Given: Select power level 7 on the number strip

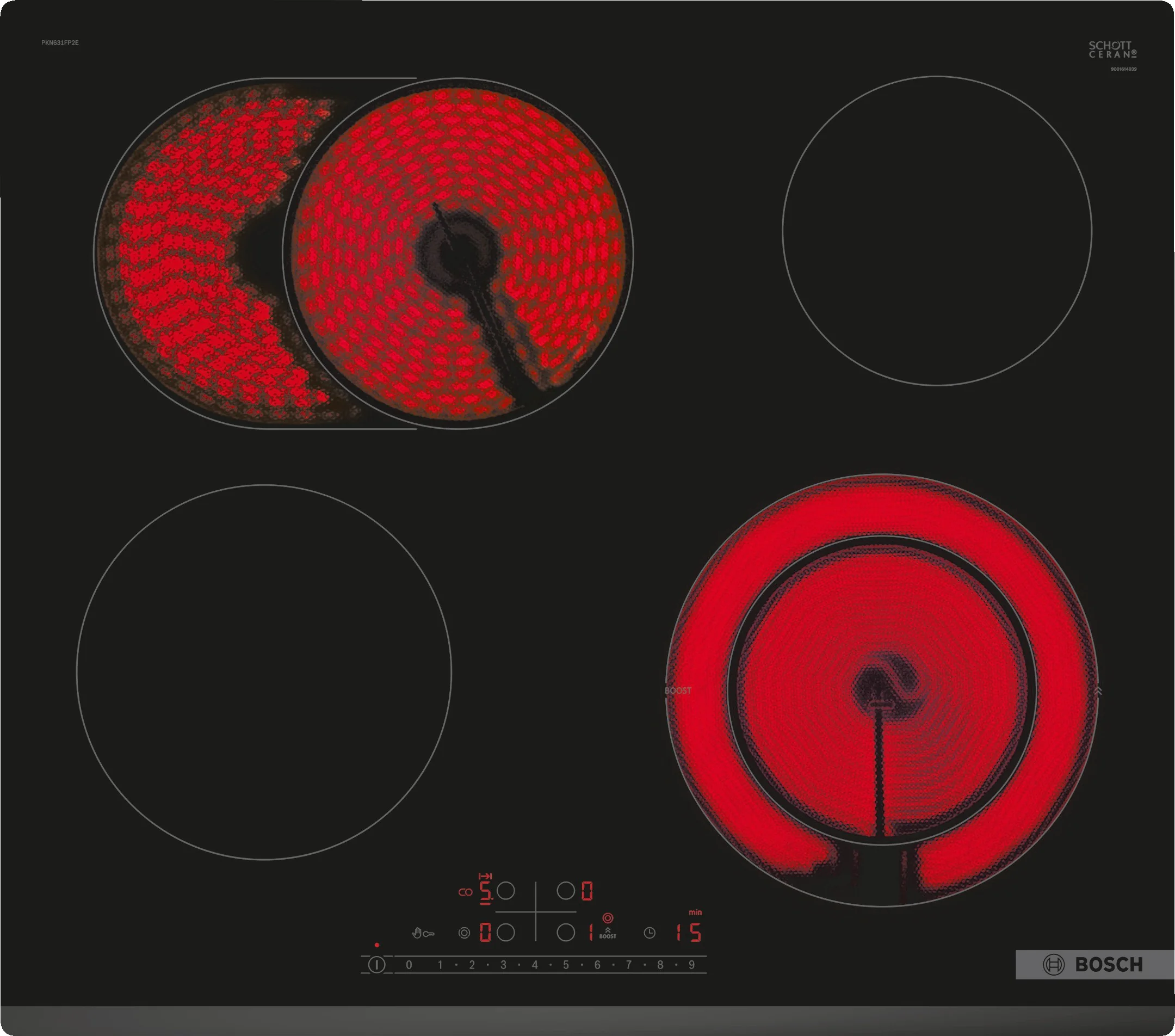Looking at the screenshot, I should pos(628,966).
